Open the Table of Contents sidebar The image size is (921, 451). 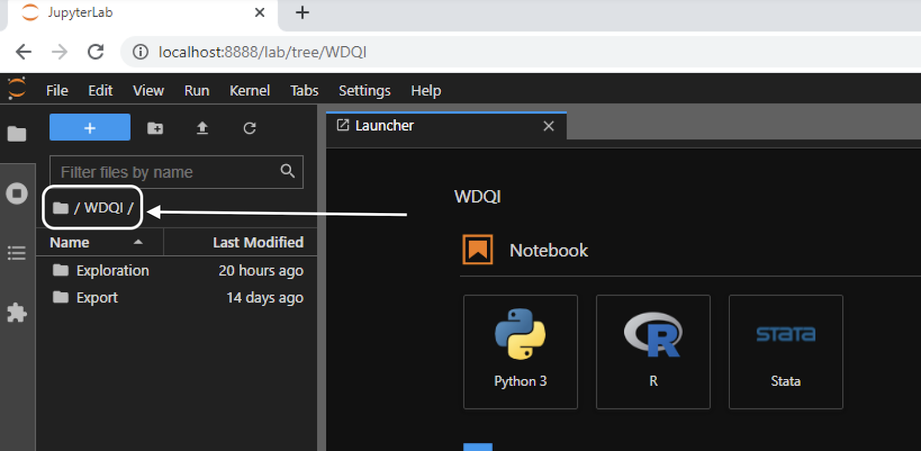[17, 253]
